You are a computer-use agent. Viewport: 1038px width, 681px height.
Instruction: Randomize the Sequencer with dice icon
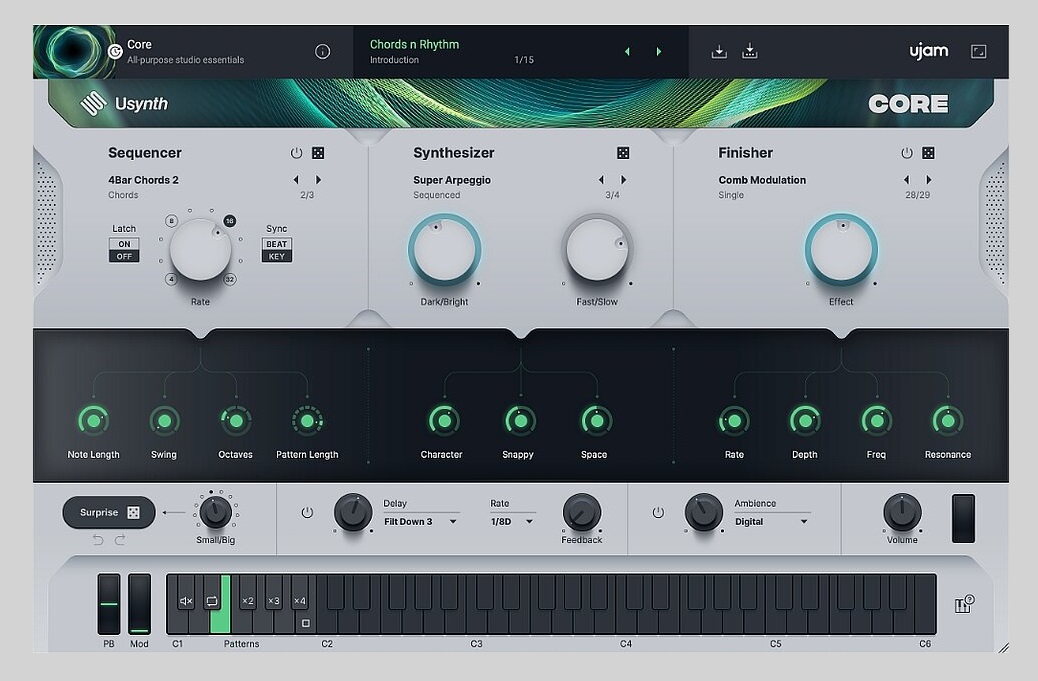pos(318,153)
